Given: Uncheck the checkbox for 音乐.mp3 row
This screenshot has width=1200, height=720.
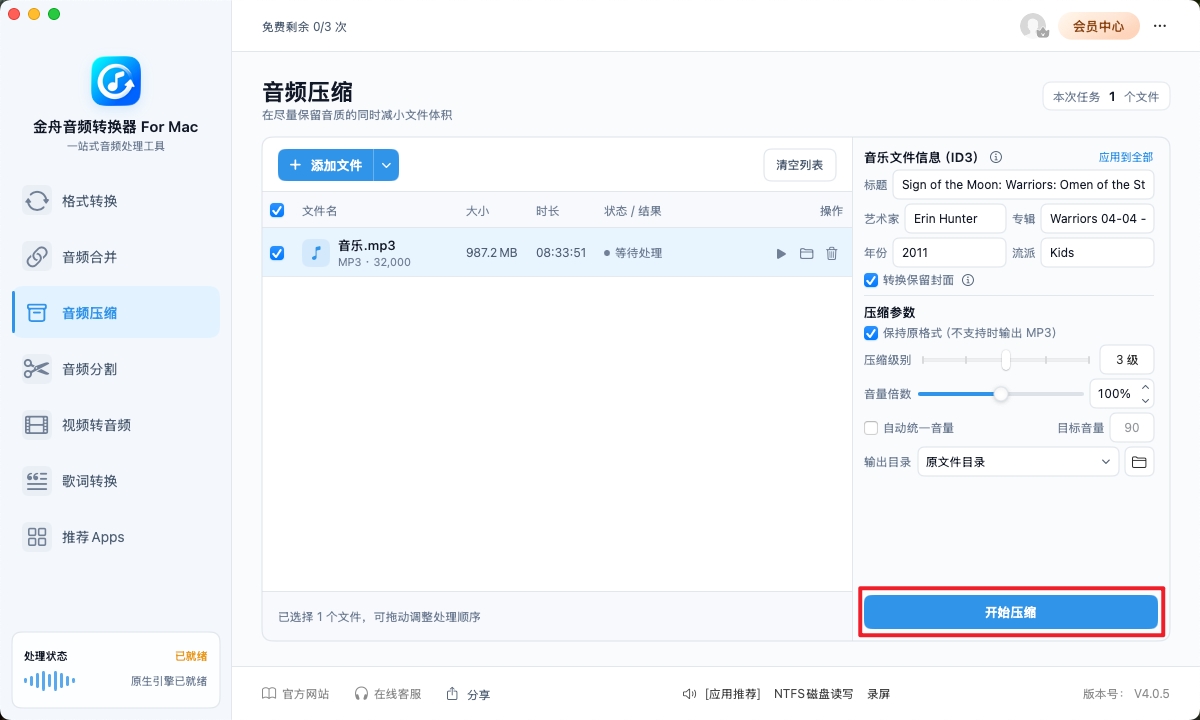Looking at the screenshot, I should 277,253.
